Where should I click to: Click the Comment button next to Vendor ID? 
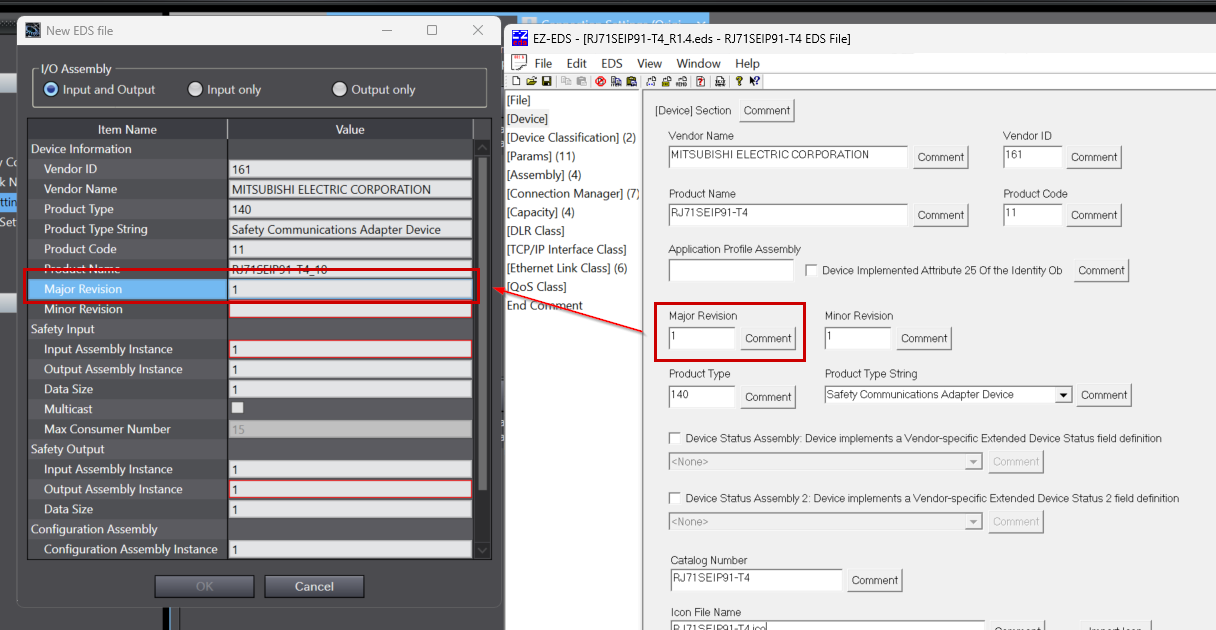[x=1094, y=157]
